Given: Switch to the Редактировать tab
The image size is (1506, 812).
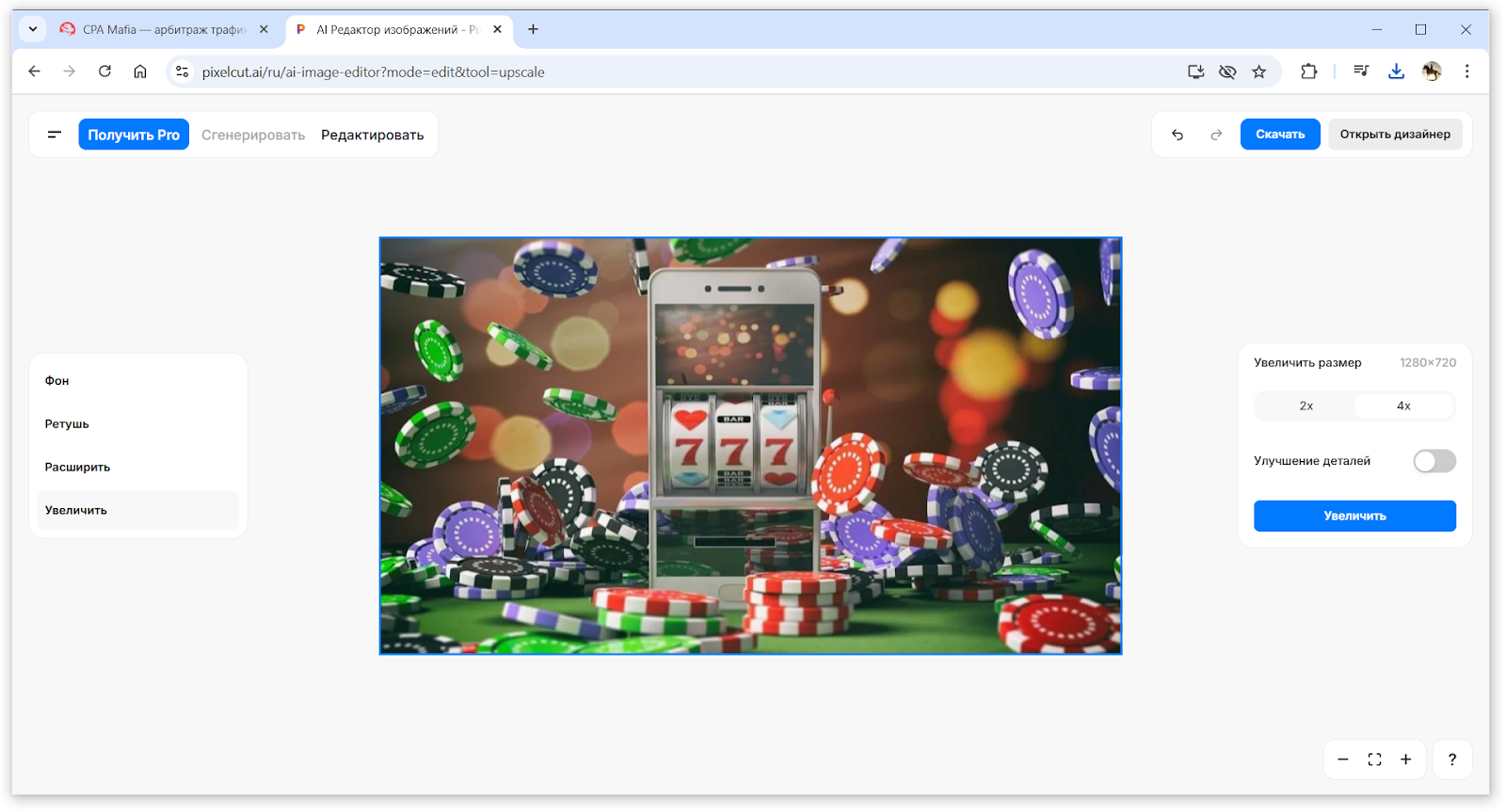Looking at the screenshot, I should 373,135.
